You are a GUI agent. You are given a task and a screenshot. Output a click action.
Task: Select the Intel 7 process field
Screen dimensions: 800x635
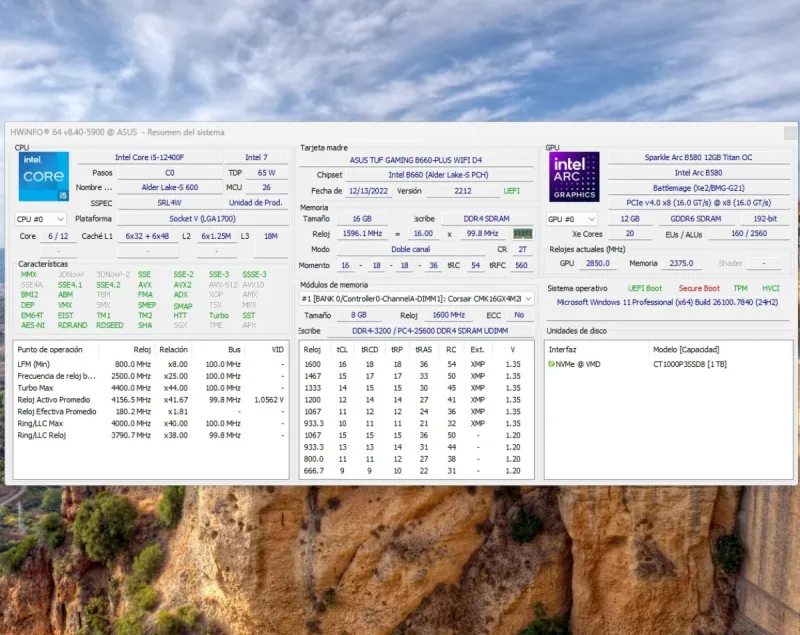click(256, 157)
